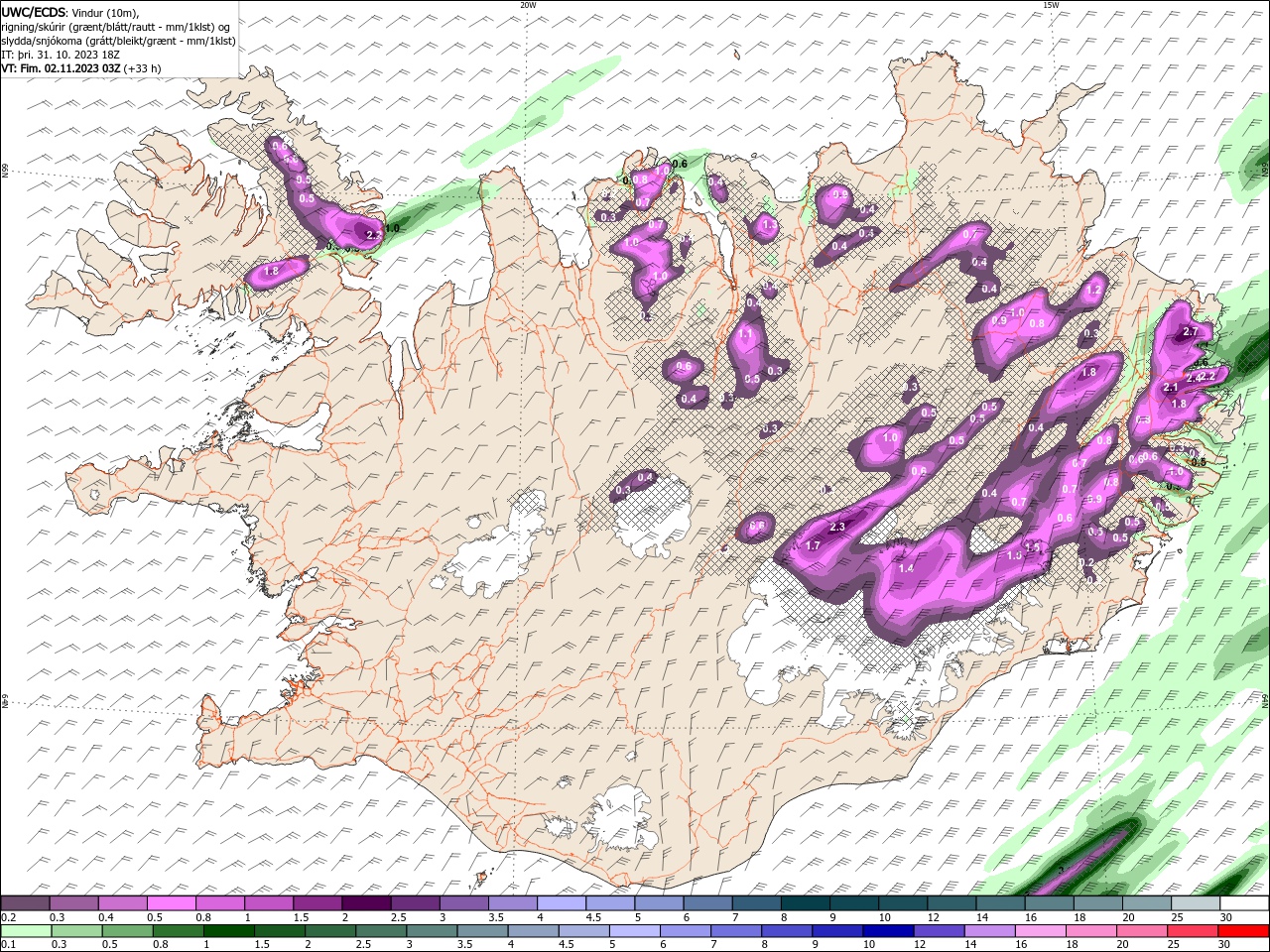1270x952 pixels.
Task: Click the '1.3' snowfall value in the north
Action: [x=769, y=226]
